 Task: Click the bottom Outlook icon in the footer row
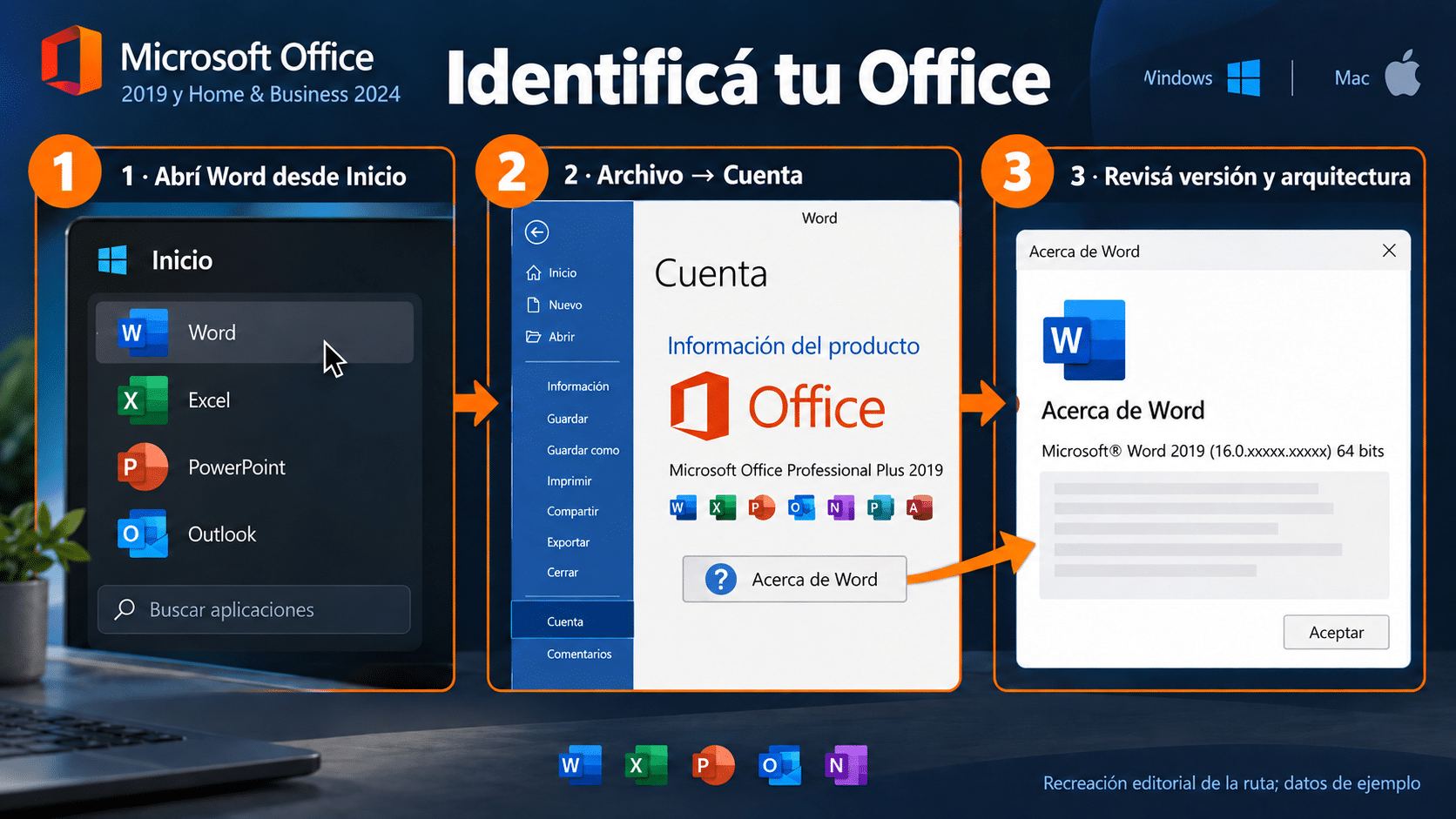[779, 765]
